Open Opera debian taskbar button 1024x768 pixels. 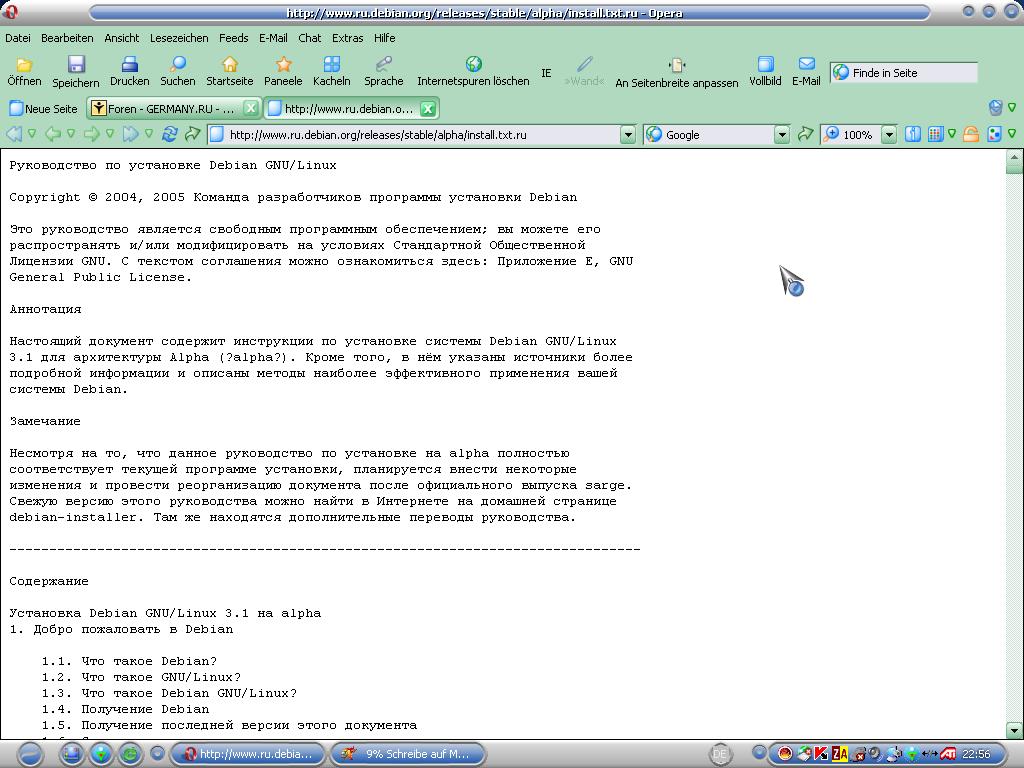point(249,754)
